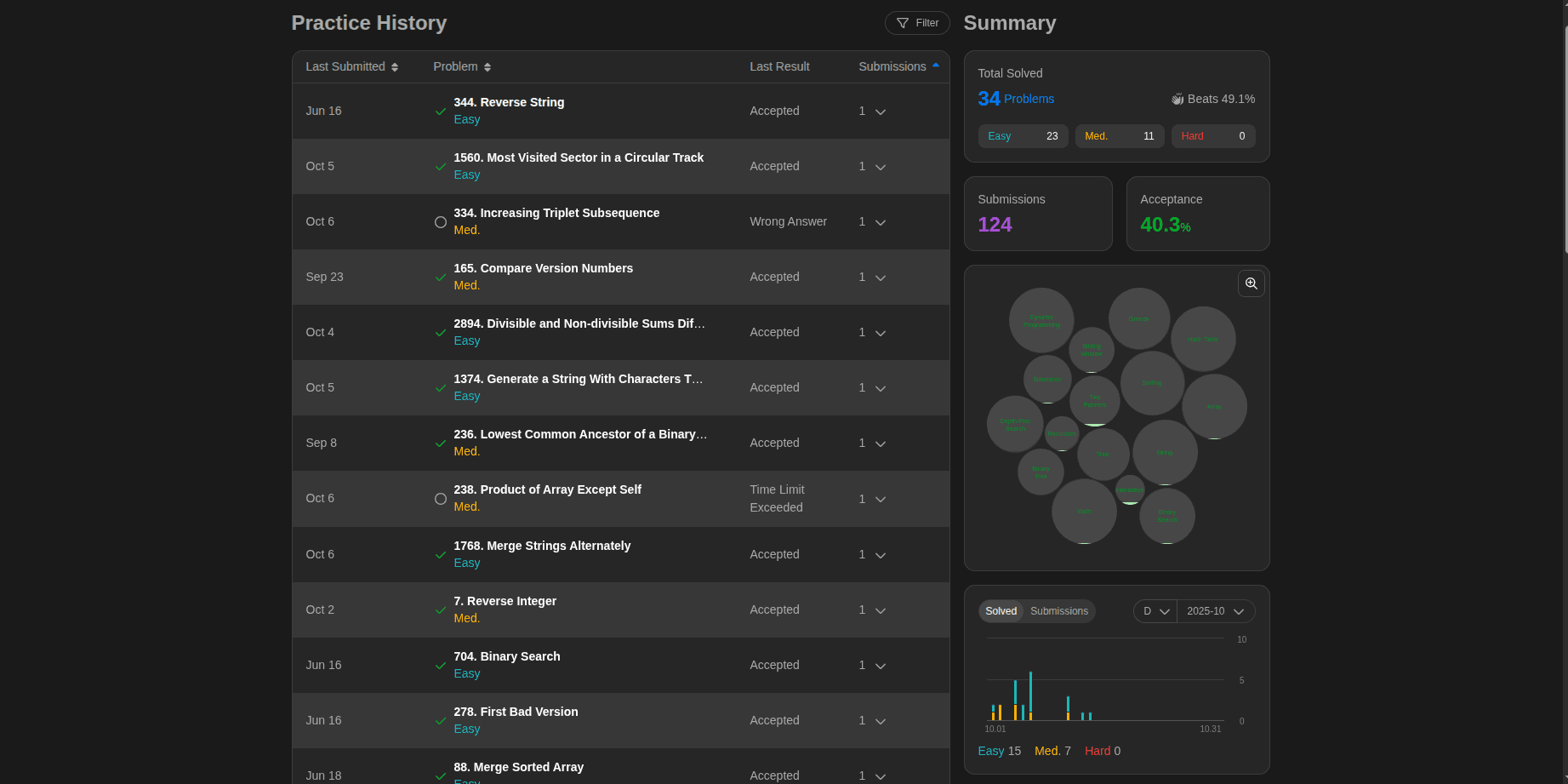1568x784 pixels.
Task: Select the Binary Search topic bubble
Action: pyautogui.click(x=1167, y=516)
